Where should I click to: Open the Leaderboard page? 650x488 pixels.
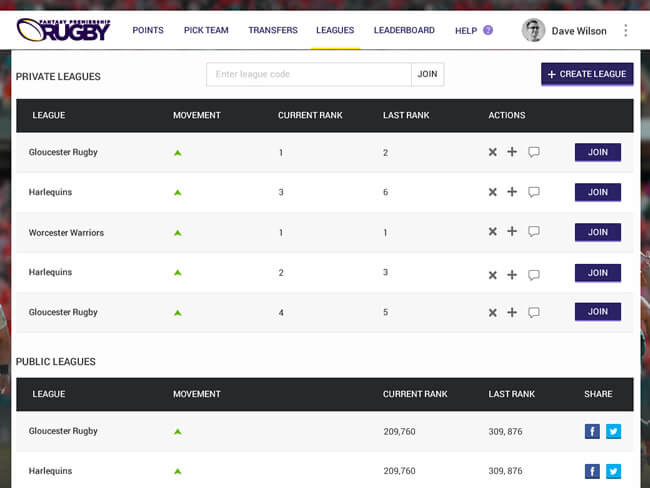click(x=404, y=30)
